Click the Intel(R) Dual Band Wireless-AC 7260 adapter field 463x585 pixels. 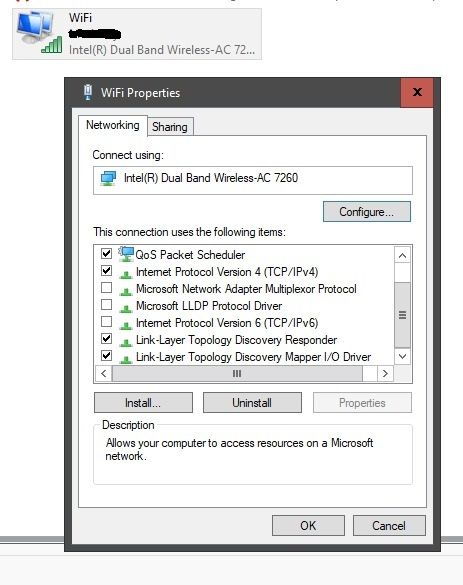coord(253,181)
